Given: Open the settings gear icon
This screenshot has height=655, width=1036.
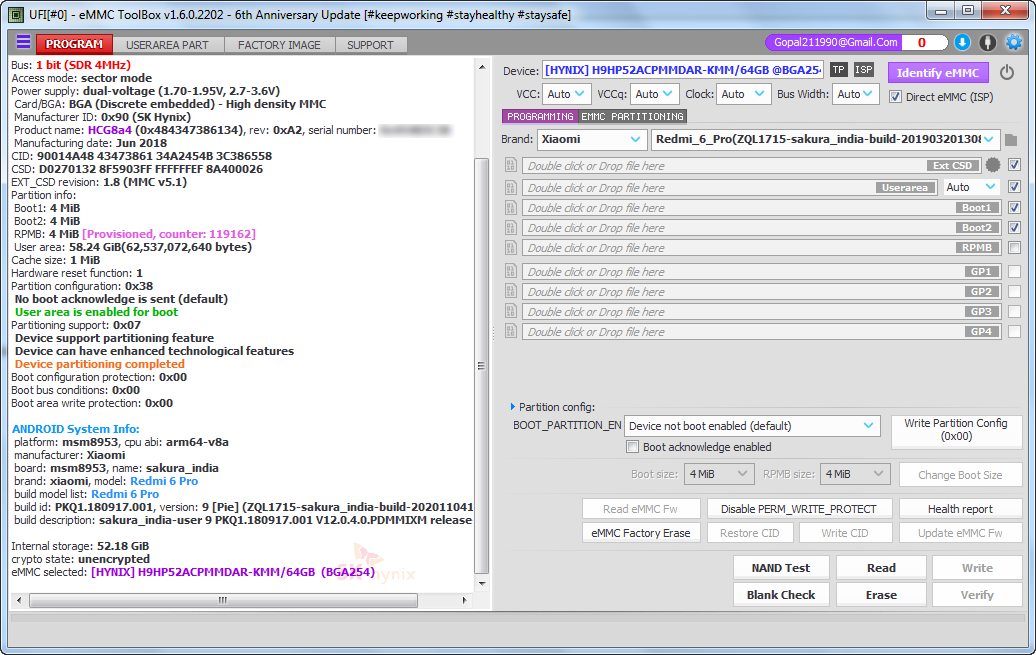Looking at the screenshot, I should 1014,43.
